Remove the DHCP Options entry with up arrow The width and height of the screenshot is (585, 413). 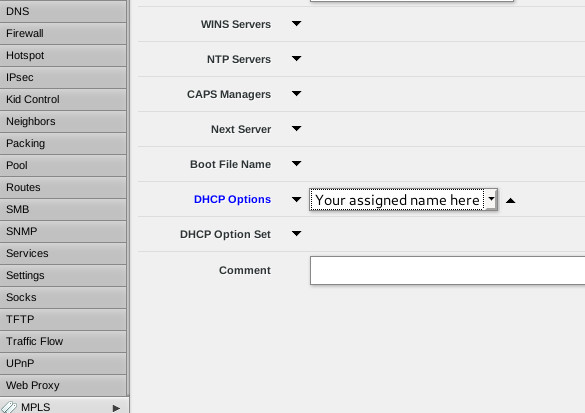point(511,201)
